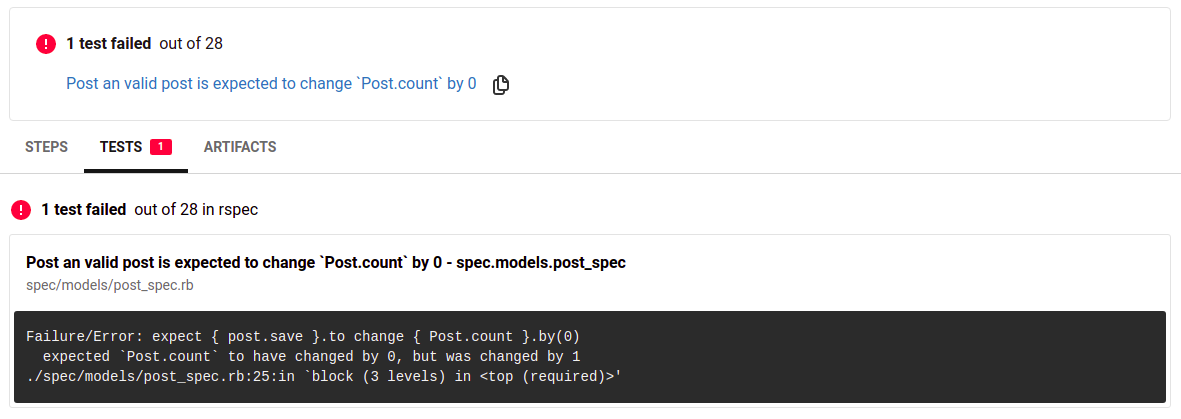Click the top "1 test failed" bold text
Screen dimensions: 1181x419
pyautogui.click(x=108, y=44)
